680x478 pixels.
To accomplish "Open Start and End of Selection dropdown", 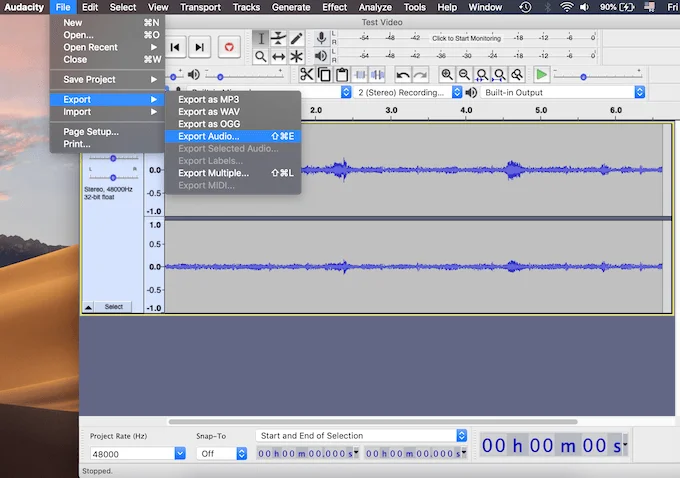I will coord(361,435).
